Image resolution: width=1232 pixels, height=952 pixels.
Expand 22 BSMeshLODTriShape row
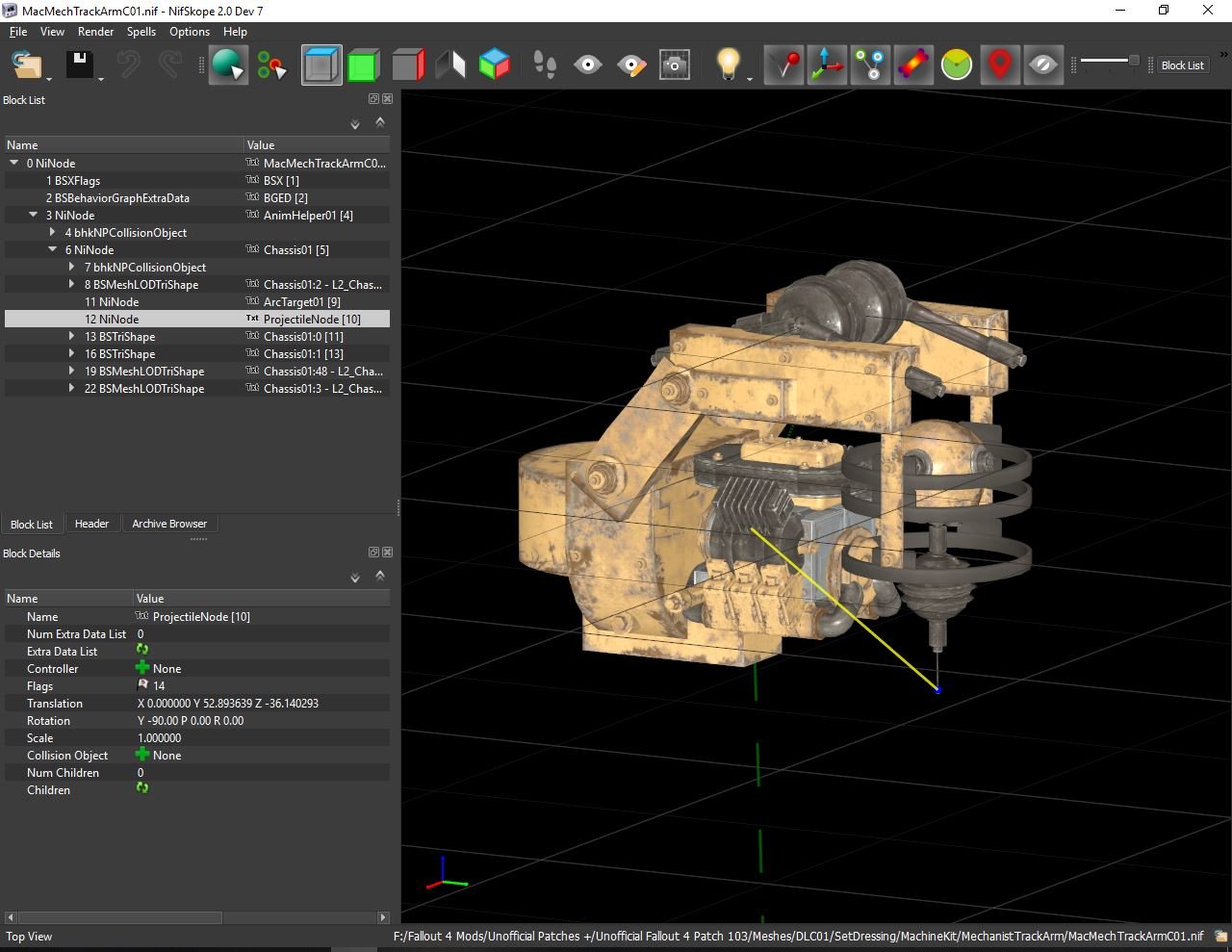pos(72,388)
